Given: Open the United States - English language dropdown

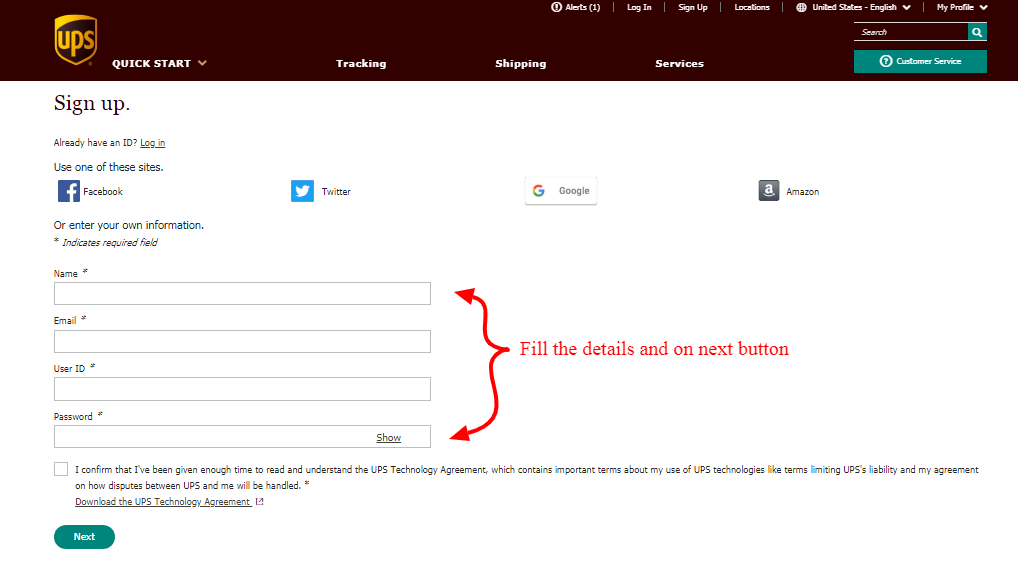Looking at the screenshot, I should click(861, 7).
